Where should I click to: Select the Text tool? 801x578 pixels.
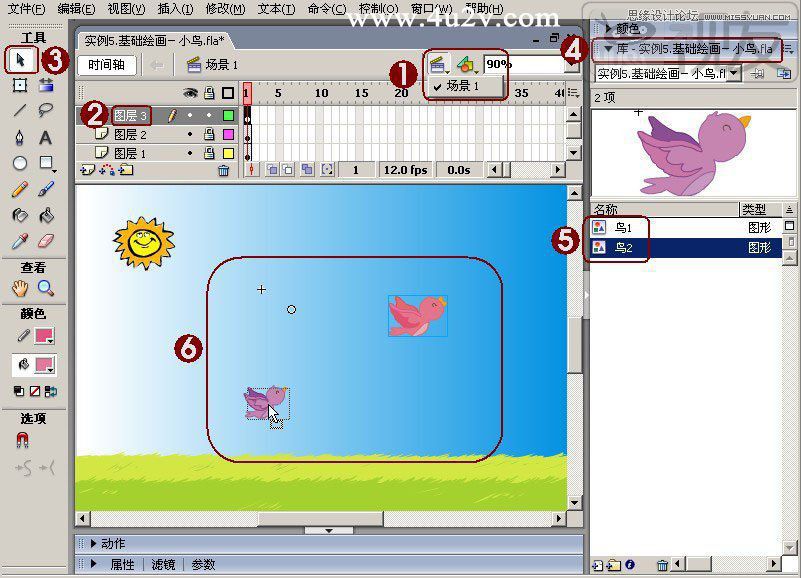(45, 137)
